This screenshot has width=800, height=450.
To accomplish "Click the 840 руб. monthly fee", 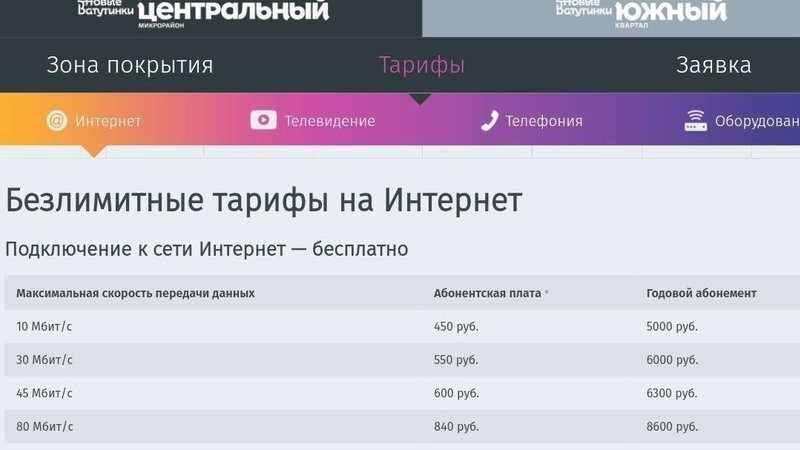I will click(456, 427).
